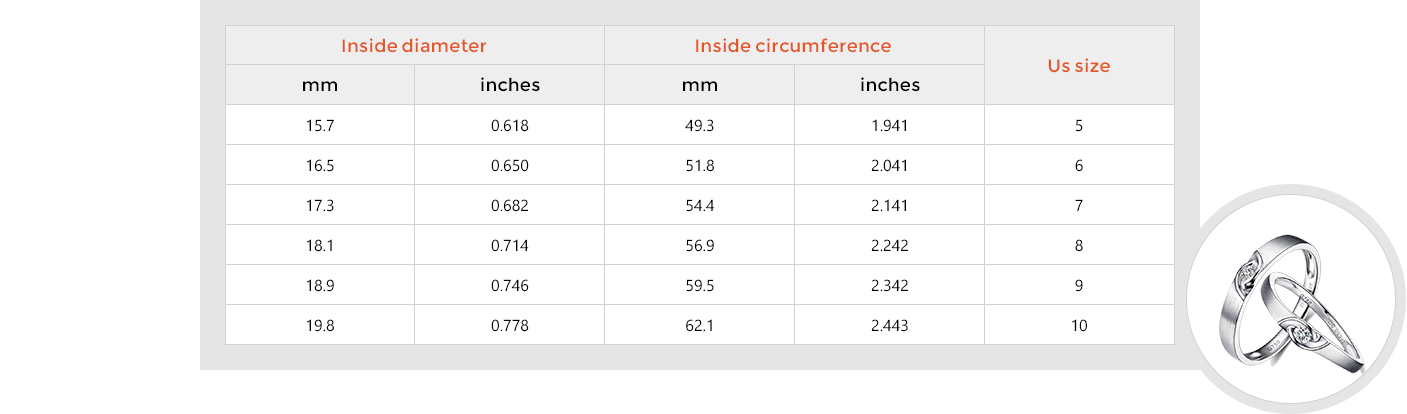1407x414 pixels.
Task: Click the couple rings product thumbnail
Action: (1289, 299)
